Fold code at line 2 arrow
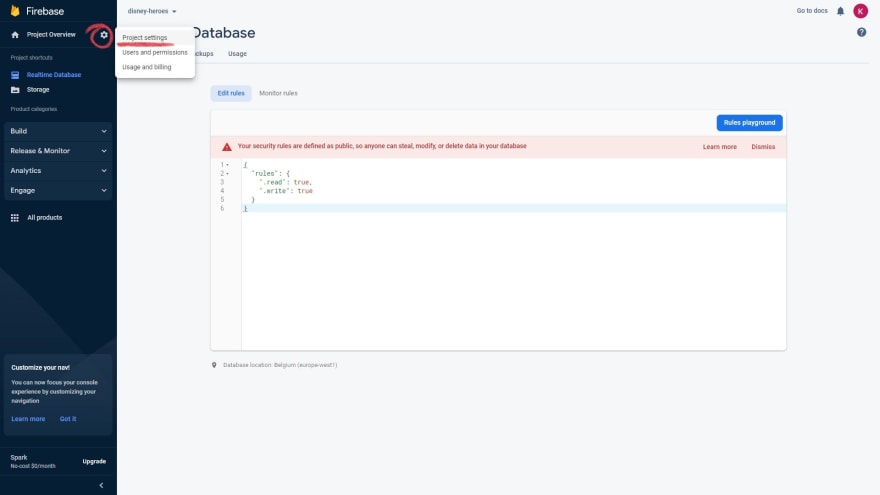Image resolution: width=880 pixels, height=495 pixels. [227, 173]
